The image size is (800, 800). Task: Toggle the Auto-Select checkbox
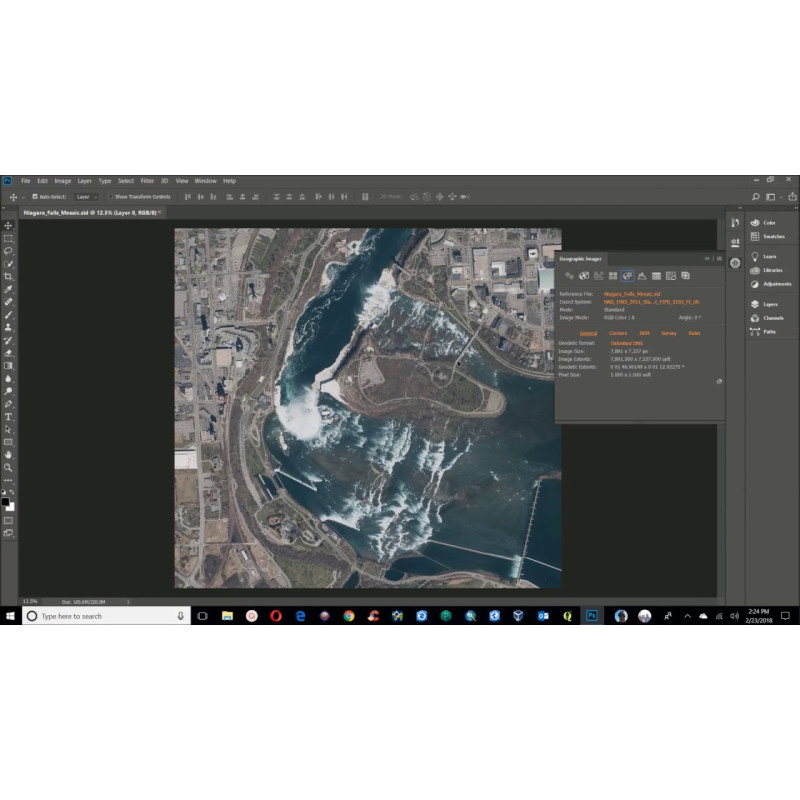pyautogui.click(x=35, y=197)
